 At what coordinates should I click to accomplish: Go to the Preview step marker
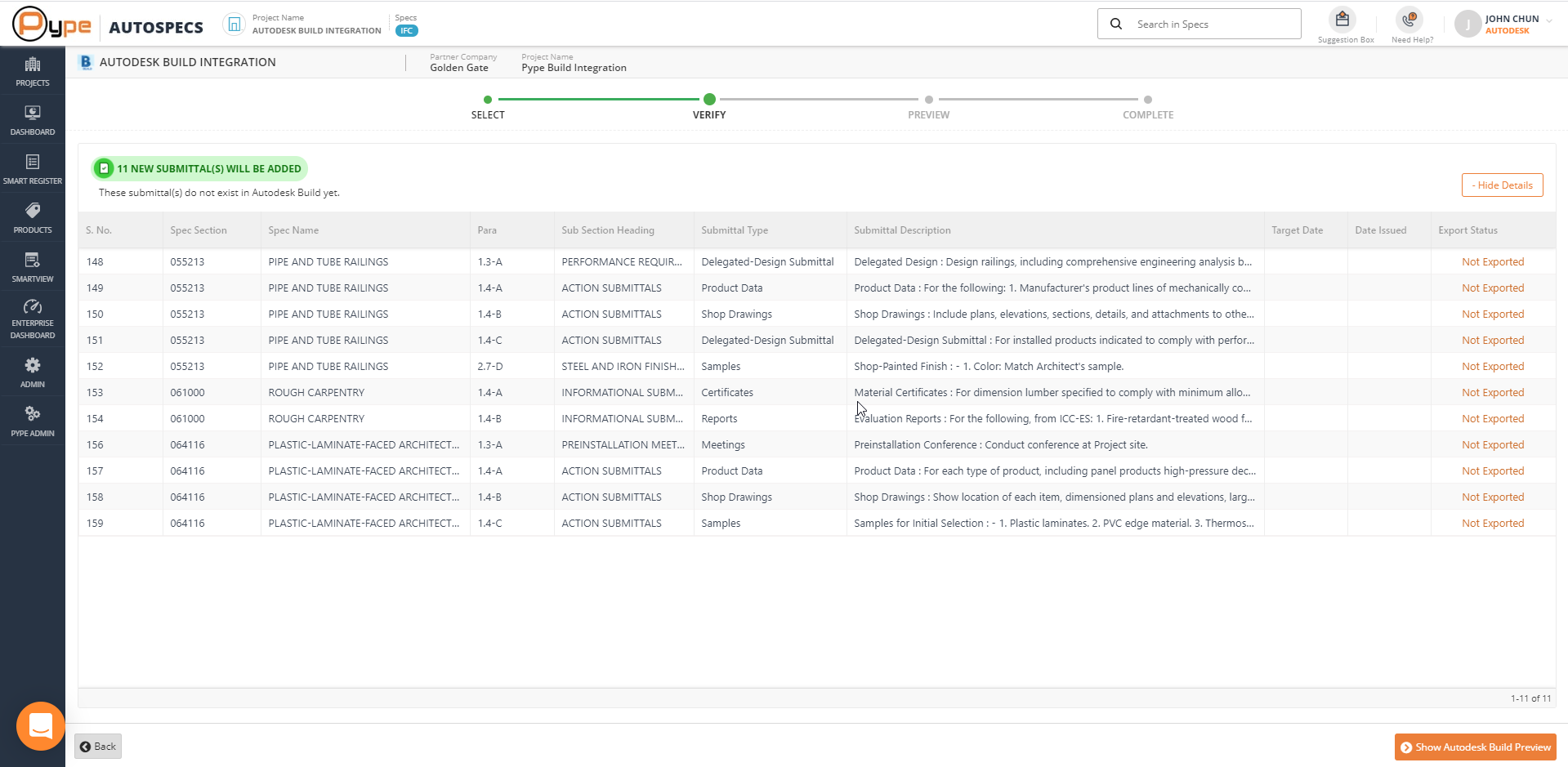[x=929, y=100]
